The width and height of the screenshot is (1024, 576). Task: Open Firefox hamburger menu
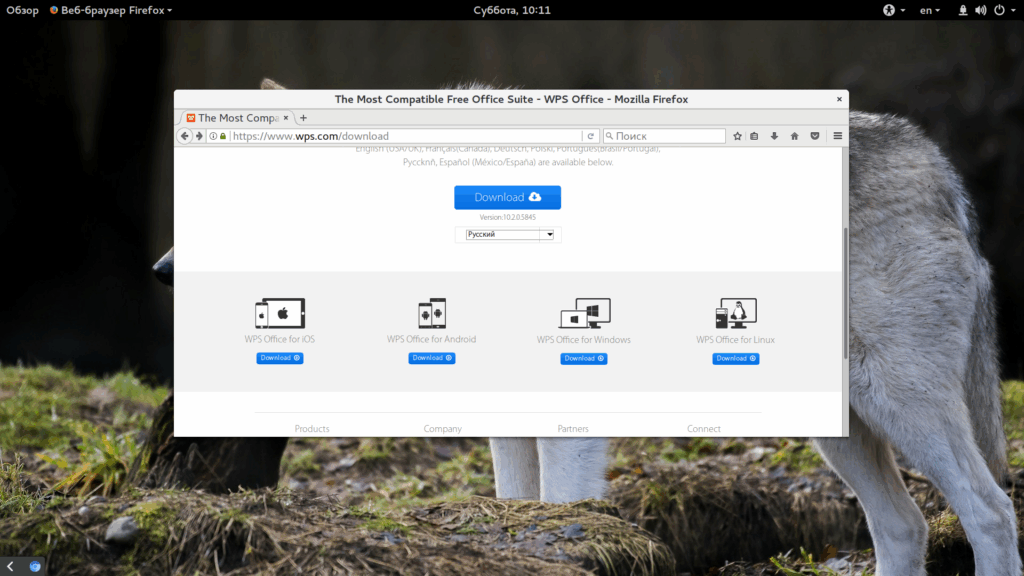coord(838,136)
